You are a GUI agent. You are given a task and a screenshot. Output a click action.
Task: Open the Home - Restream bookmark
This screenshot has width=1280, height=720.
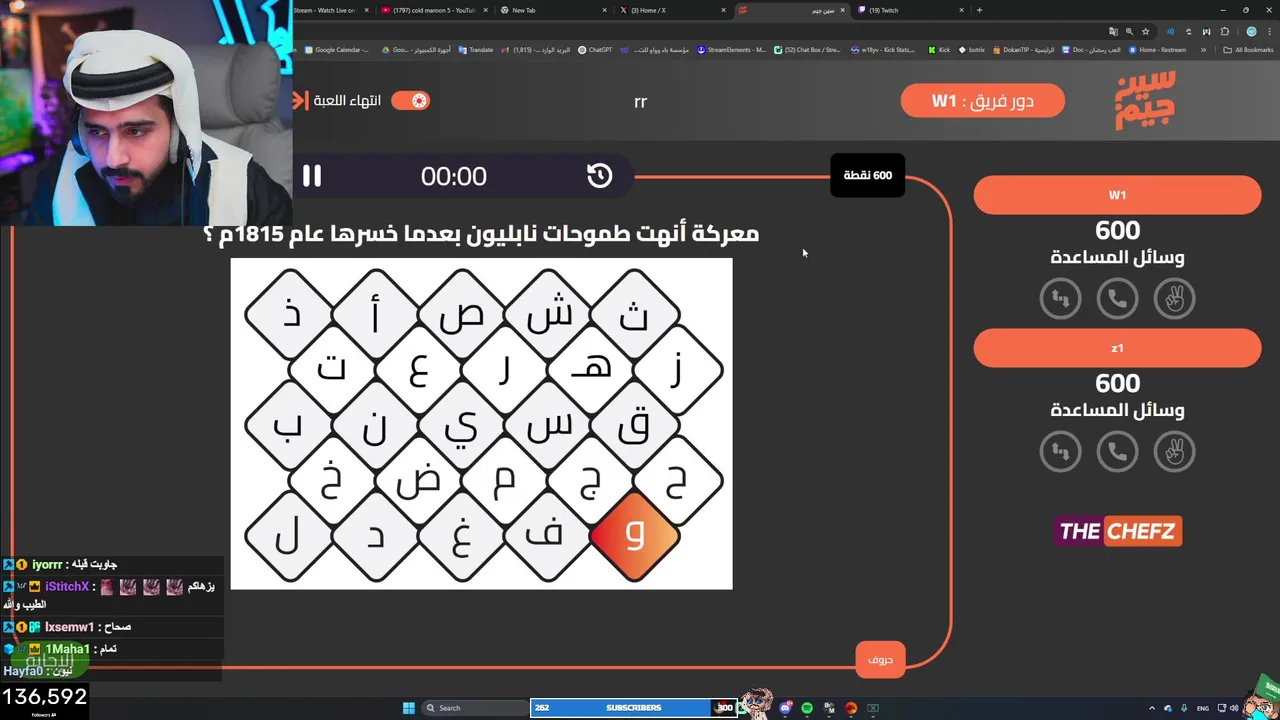[x=1157, y=50]
